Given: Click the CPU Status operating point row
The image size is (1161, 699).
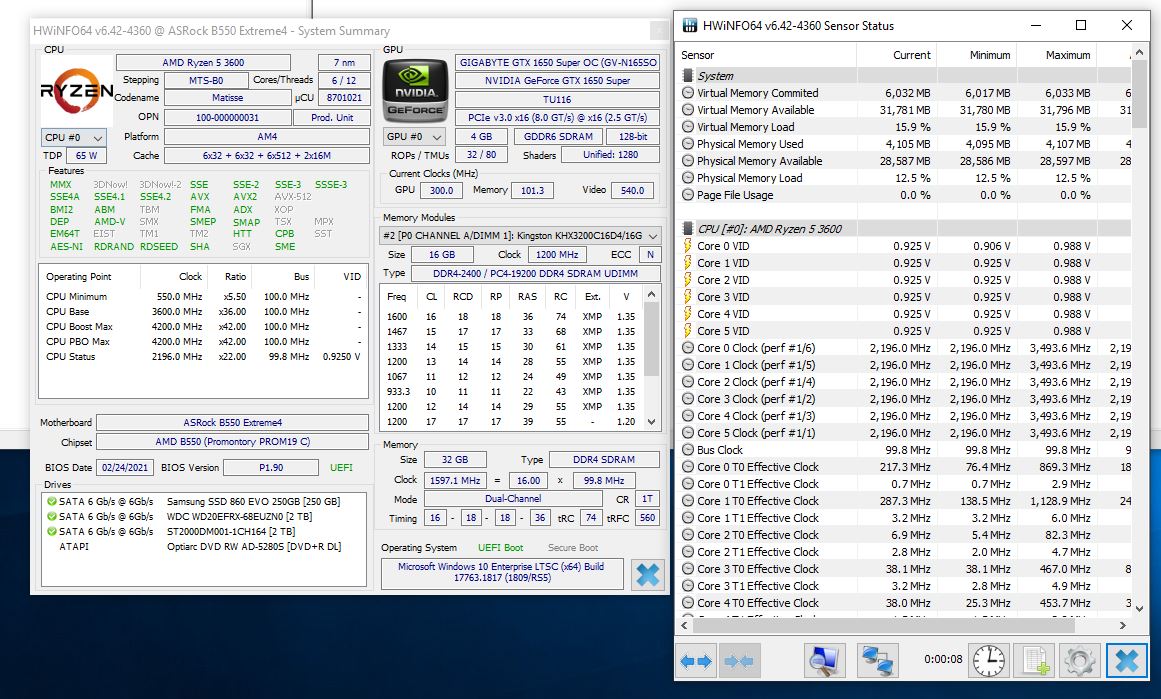Looking at the screenshot, I should point(203,357).
